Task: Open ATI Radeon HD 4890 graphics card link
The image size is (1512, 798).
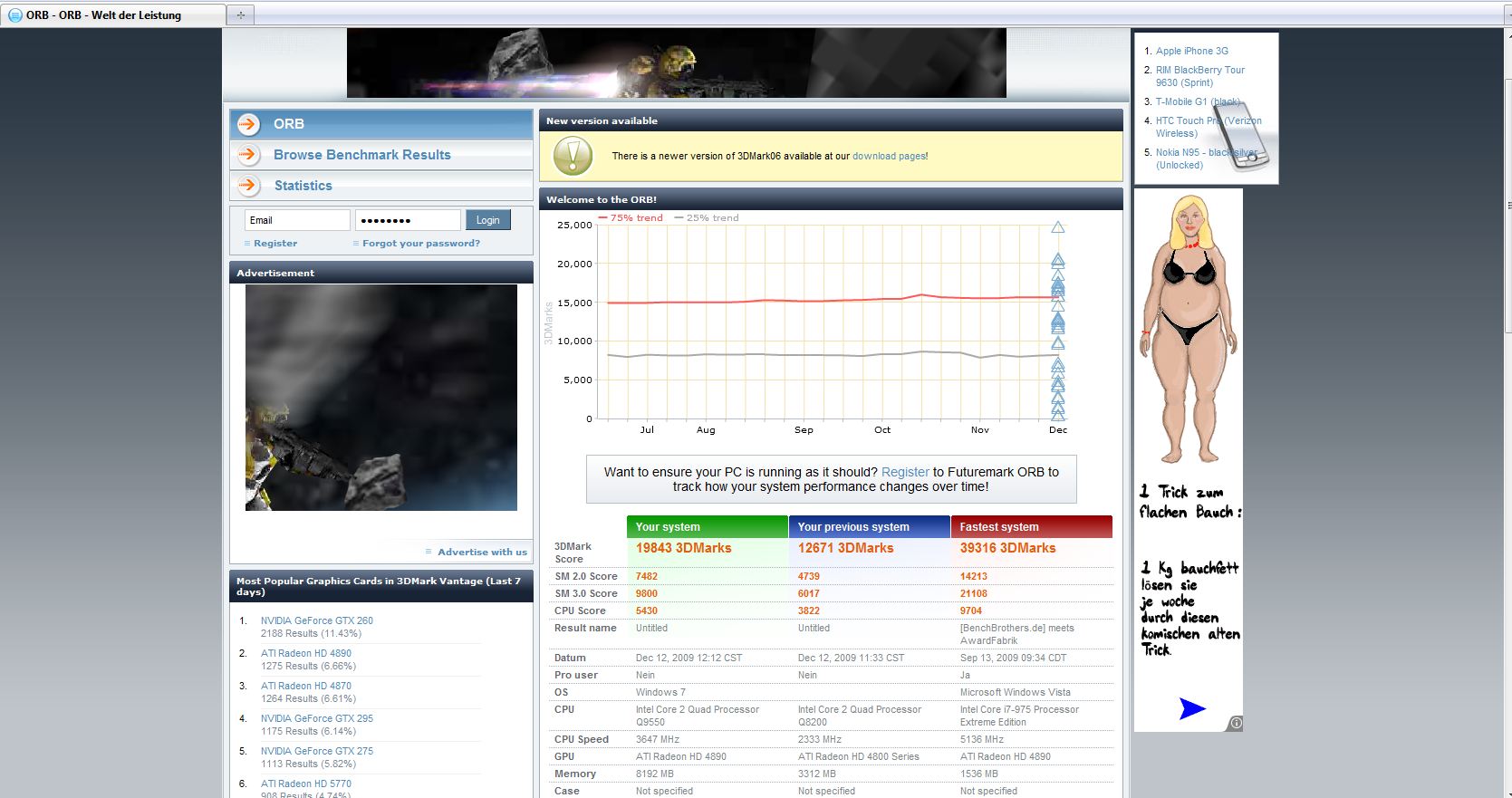Action: (x=306, y=653)
